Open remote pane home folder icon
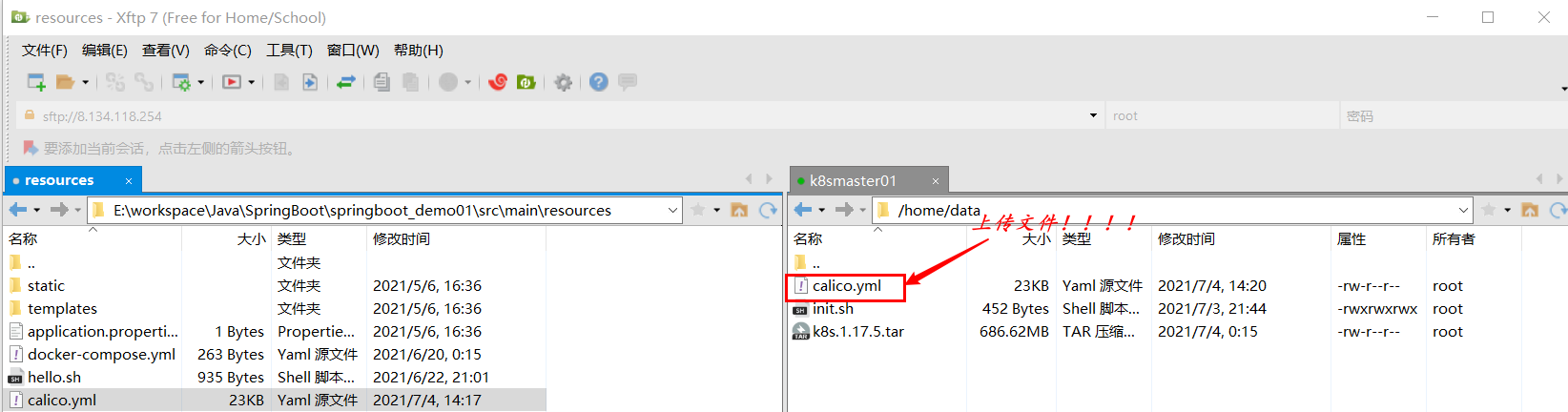 1530,210
